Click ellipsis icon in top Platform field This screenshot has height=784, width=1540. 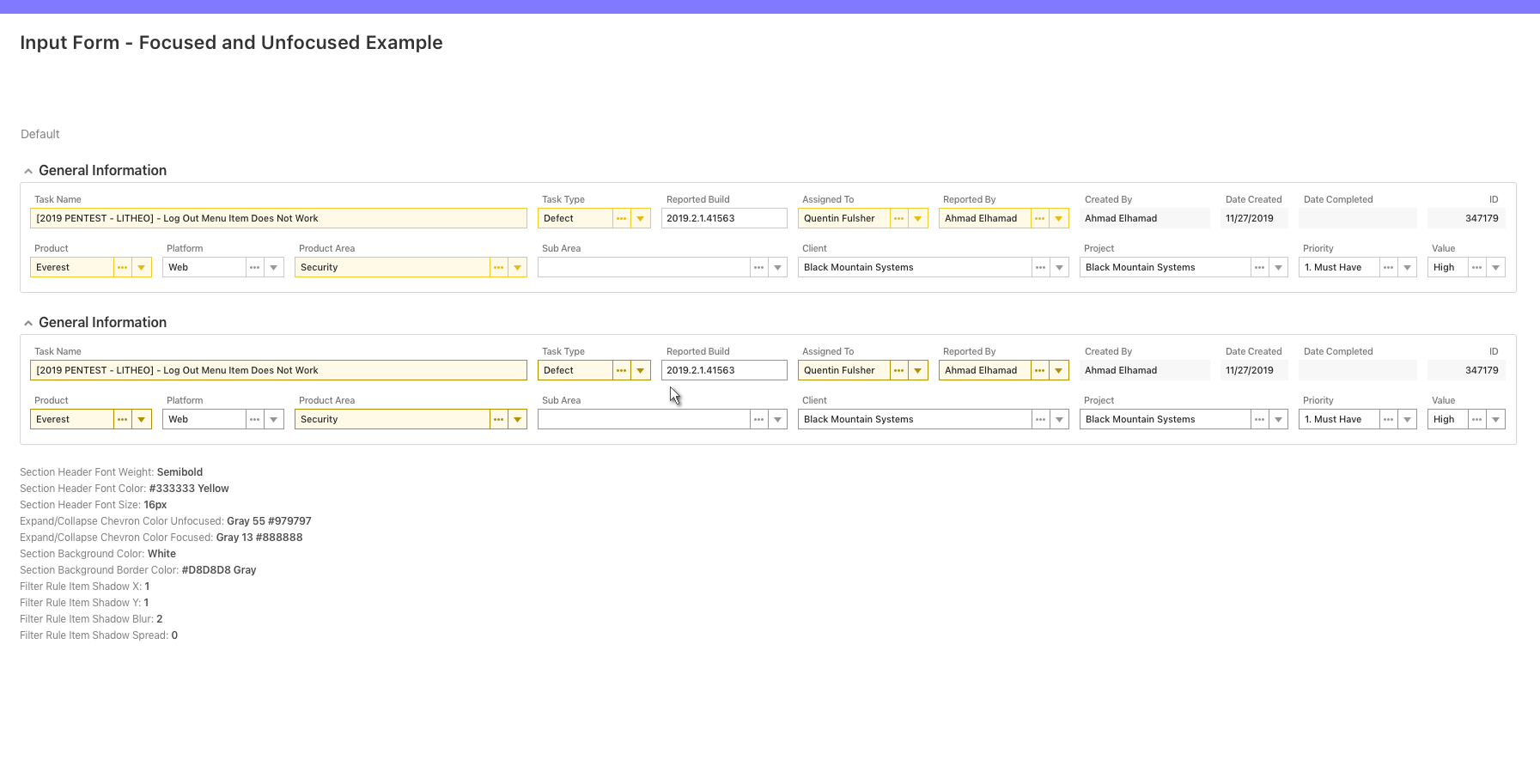tap(254, 267)
